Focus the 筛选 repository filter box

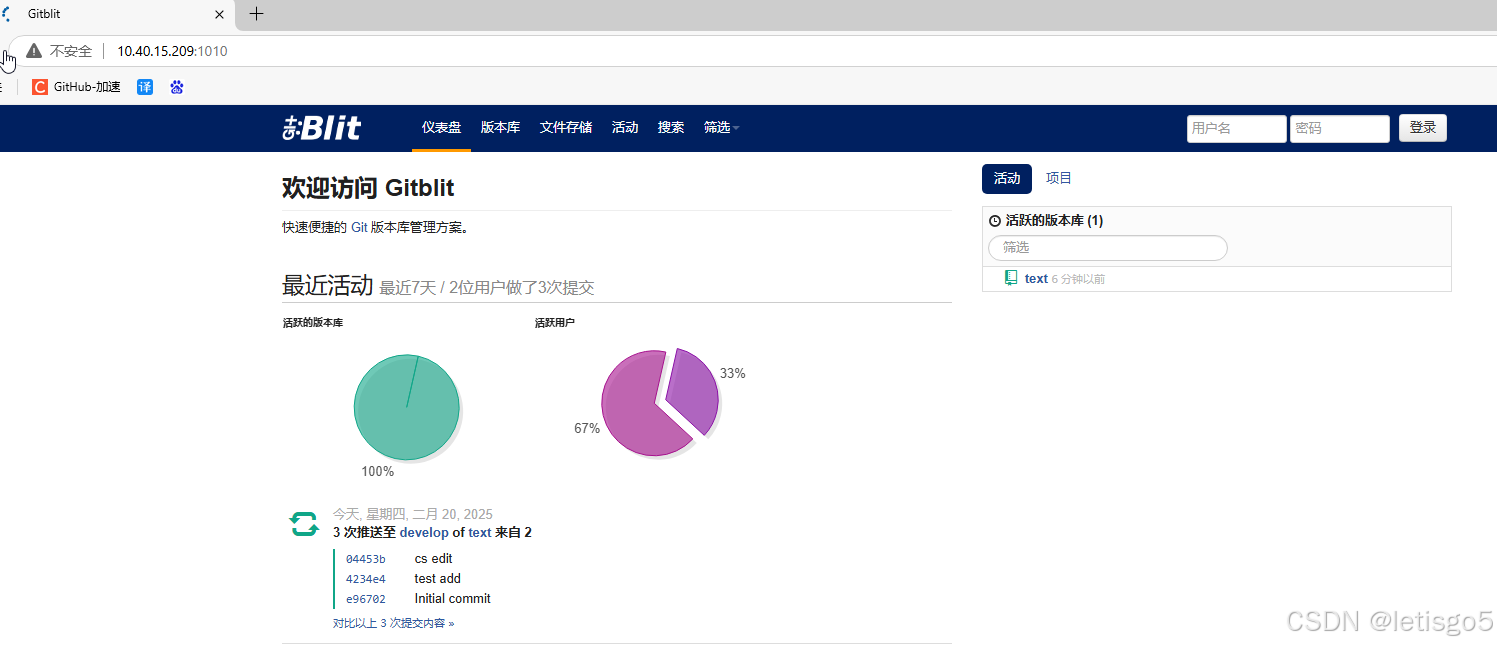[1108, 247]
